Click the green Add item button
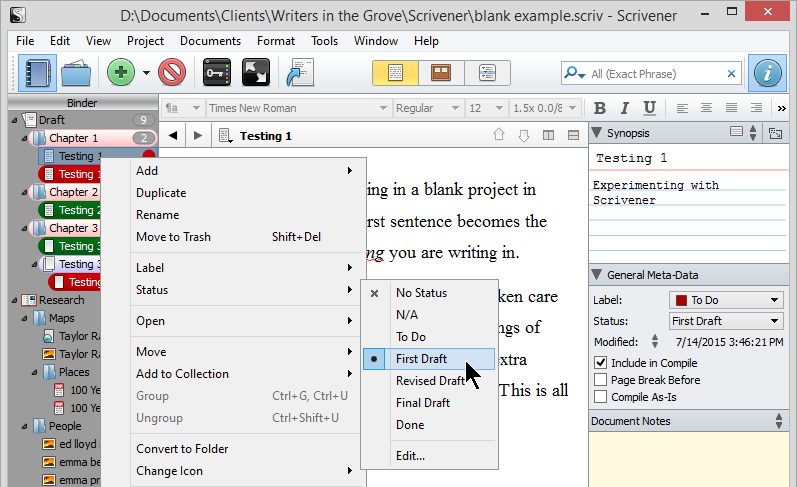 pos(121,73)
